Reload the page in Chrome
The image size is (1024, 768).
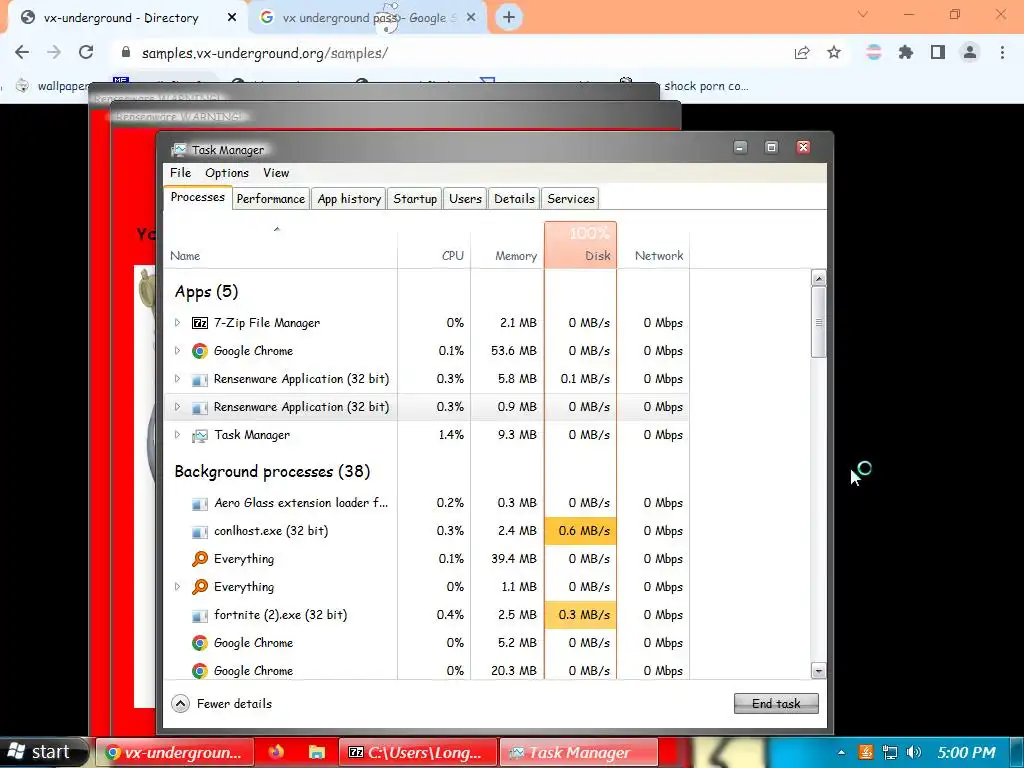coord(86,52)
